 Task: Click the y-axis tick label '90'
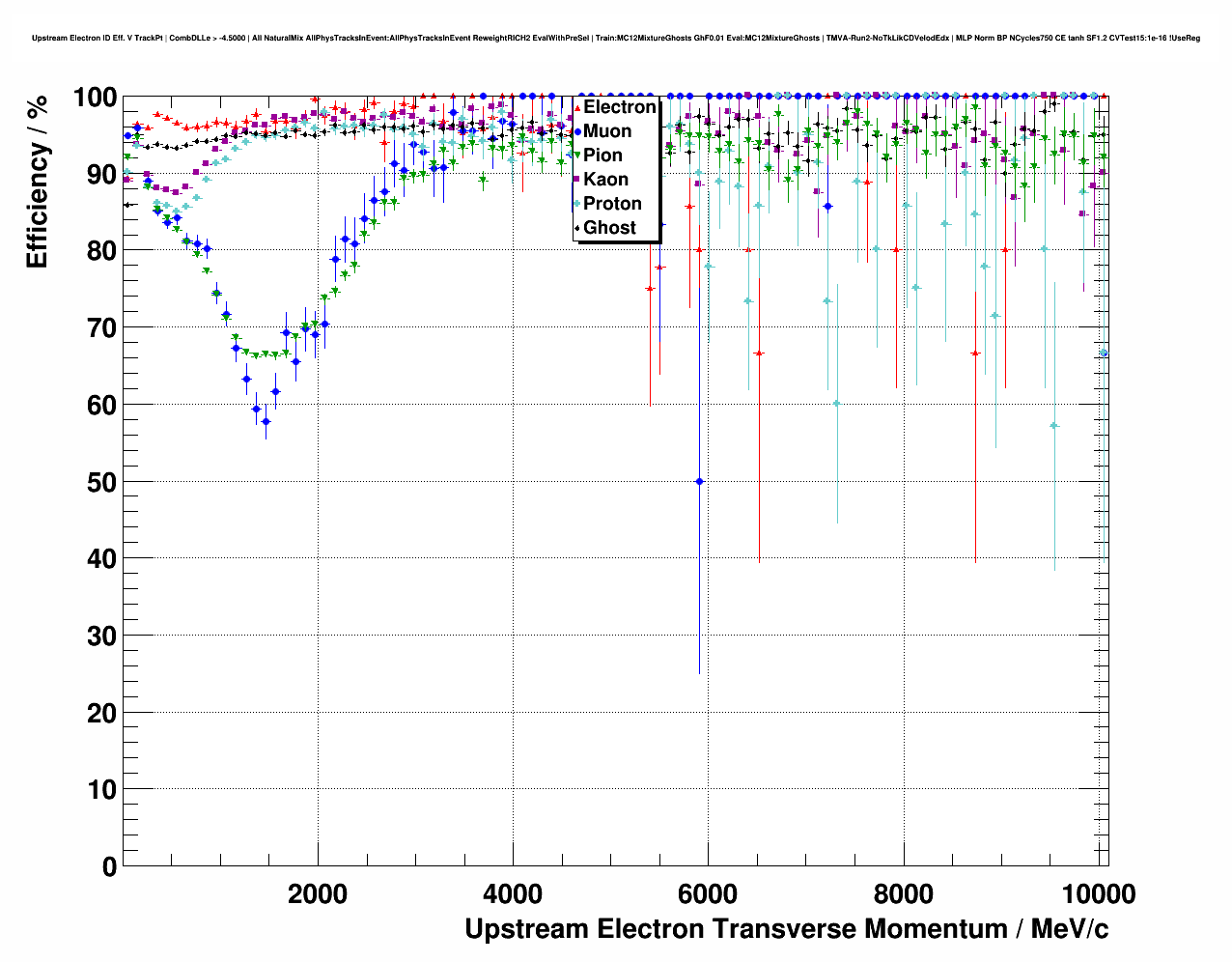[102, 175]
